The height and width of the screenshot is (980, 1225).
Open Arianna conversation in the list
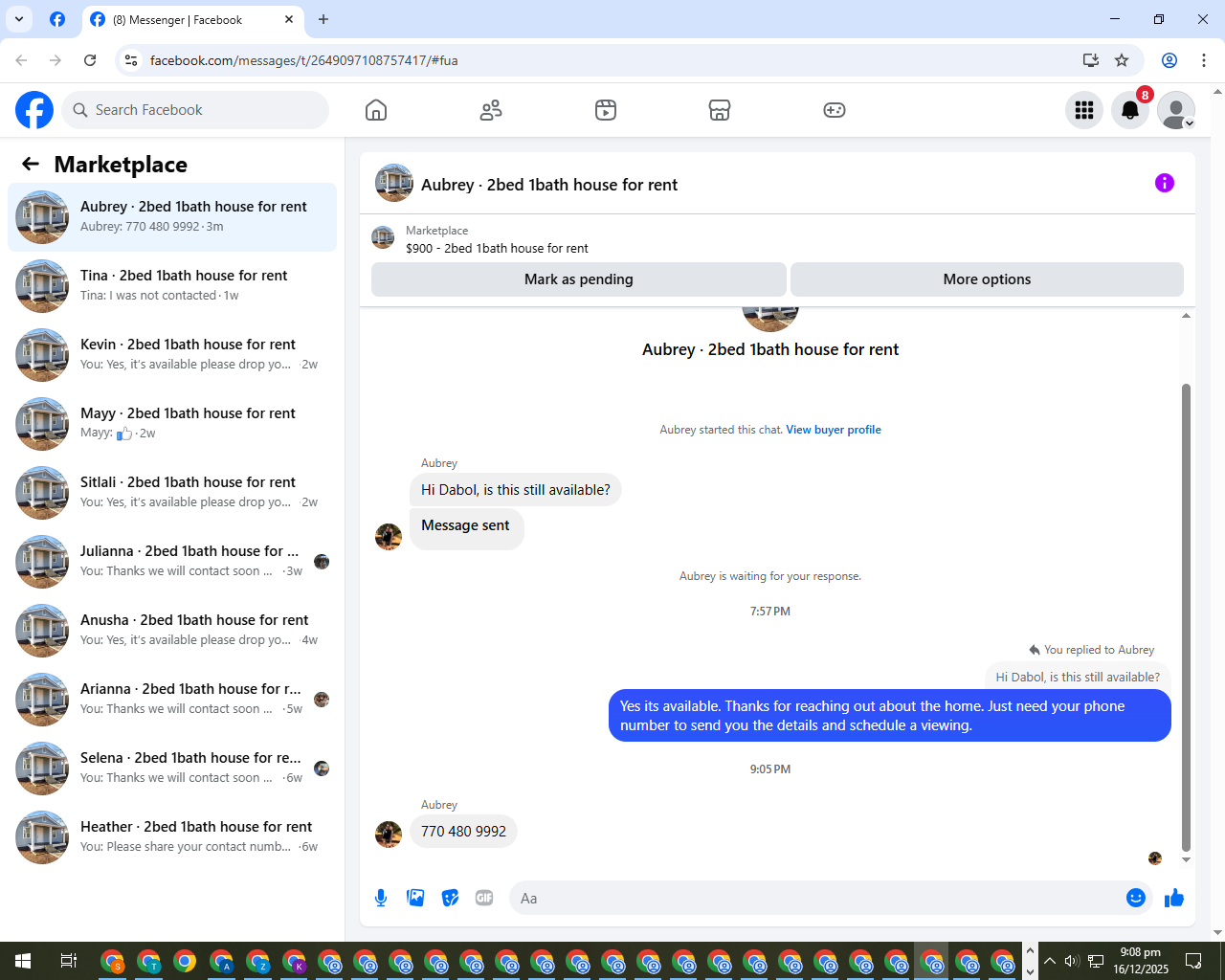pos(172,700)
